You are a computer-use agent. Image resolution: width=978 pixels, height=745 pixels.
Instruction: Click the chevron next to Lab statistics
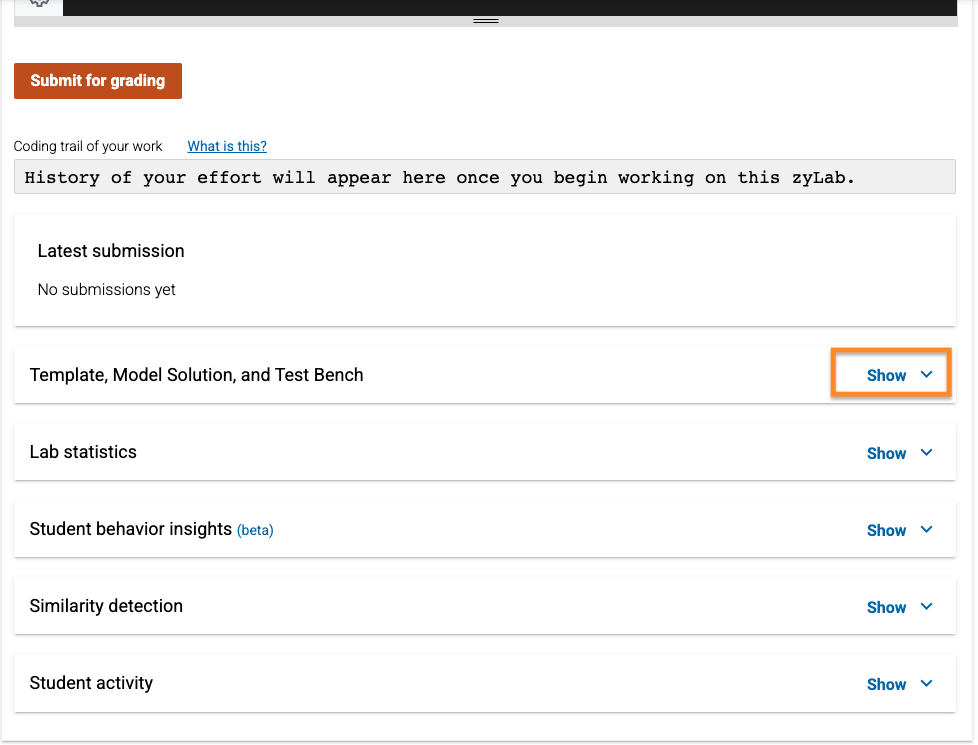tap(926, 452)
